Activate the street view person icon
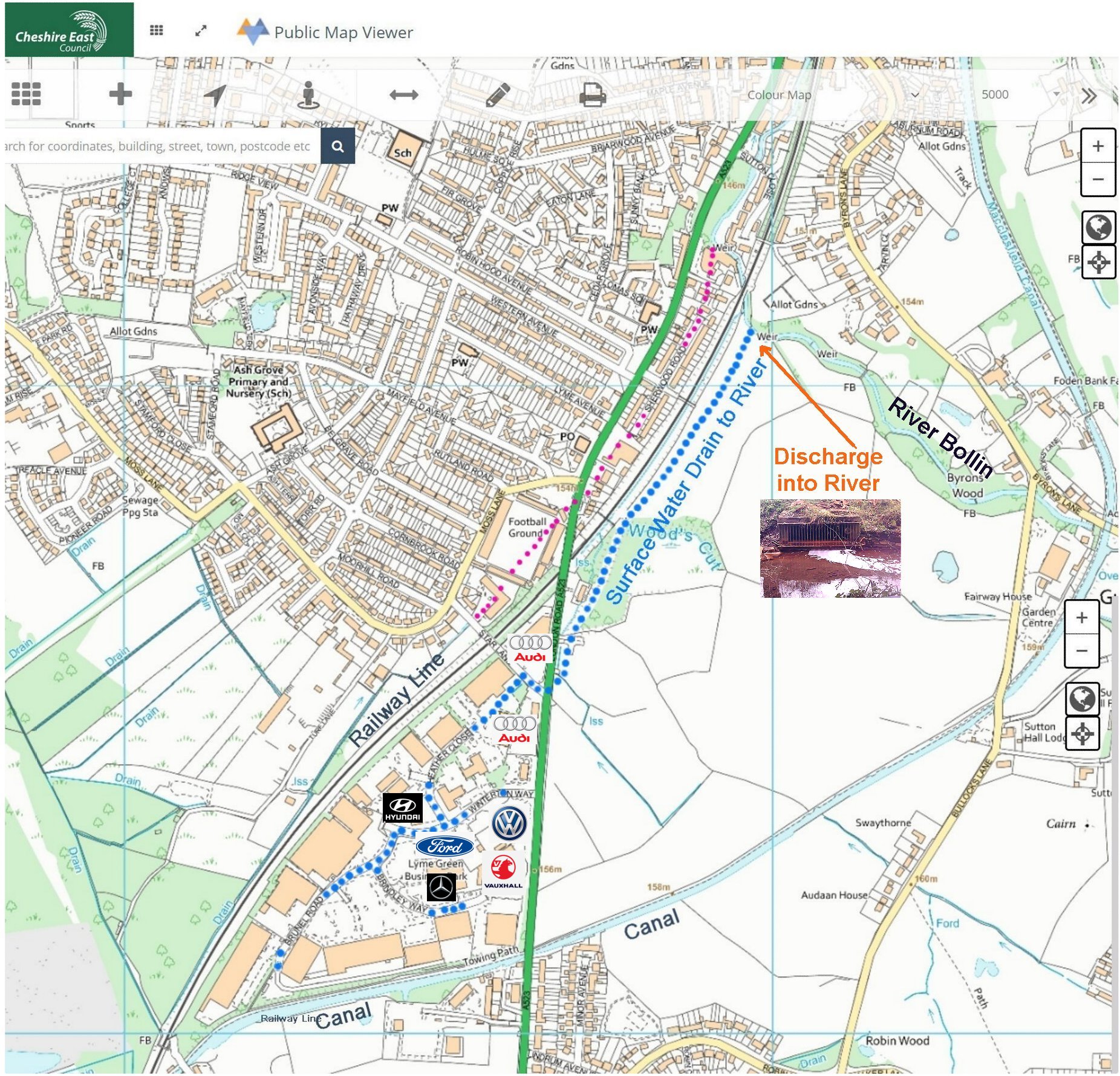 pyautogui.click(x=308, y=95)
